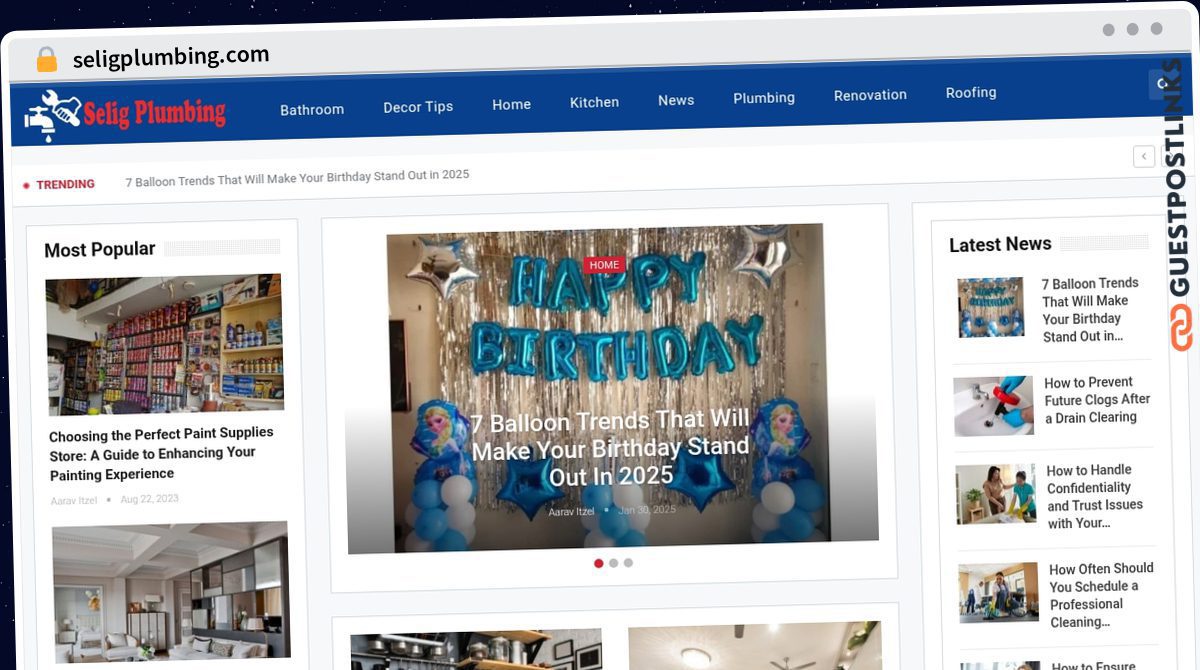1200x670 pixels.
Task: Open the Bathroom menu item
Action: [312, 109]
